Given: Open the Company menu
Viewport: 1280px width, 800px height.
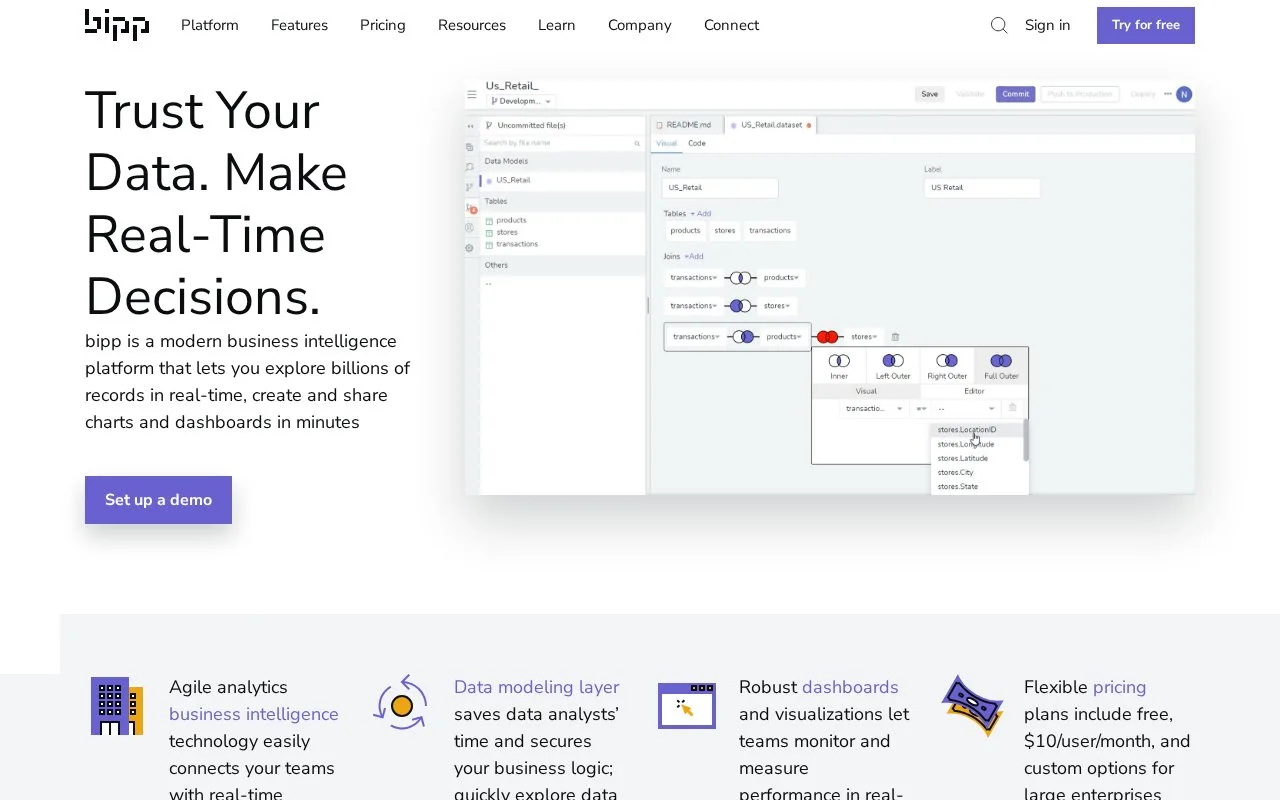Looking at the screenshot, I should pyautogui.click(x=640, y=25).
